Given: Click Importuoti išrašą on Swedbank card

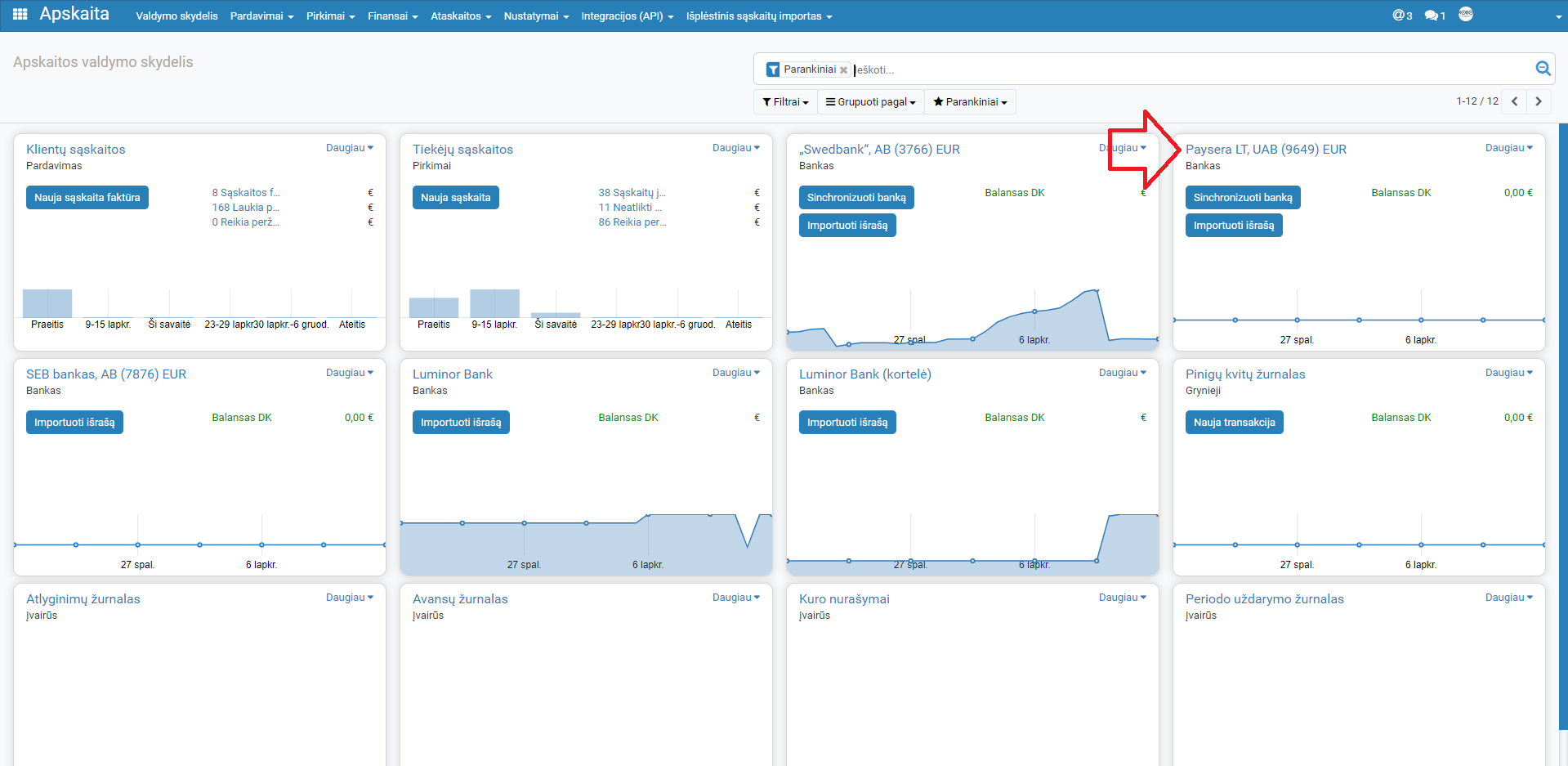Looking at the screenshot, I should tap(847, 226).
